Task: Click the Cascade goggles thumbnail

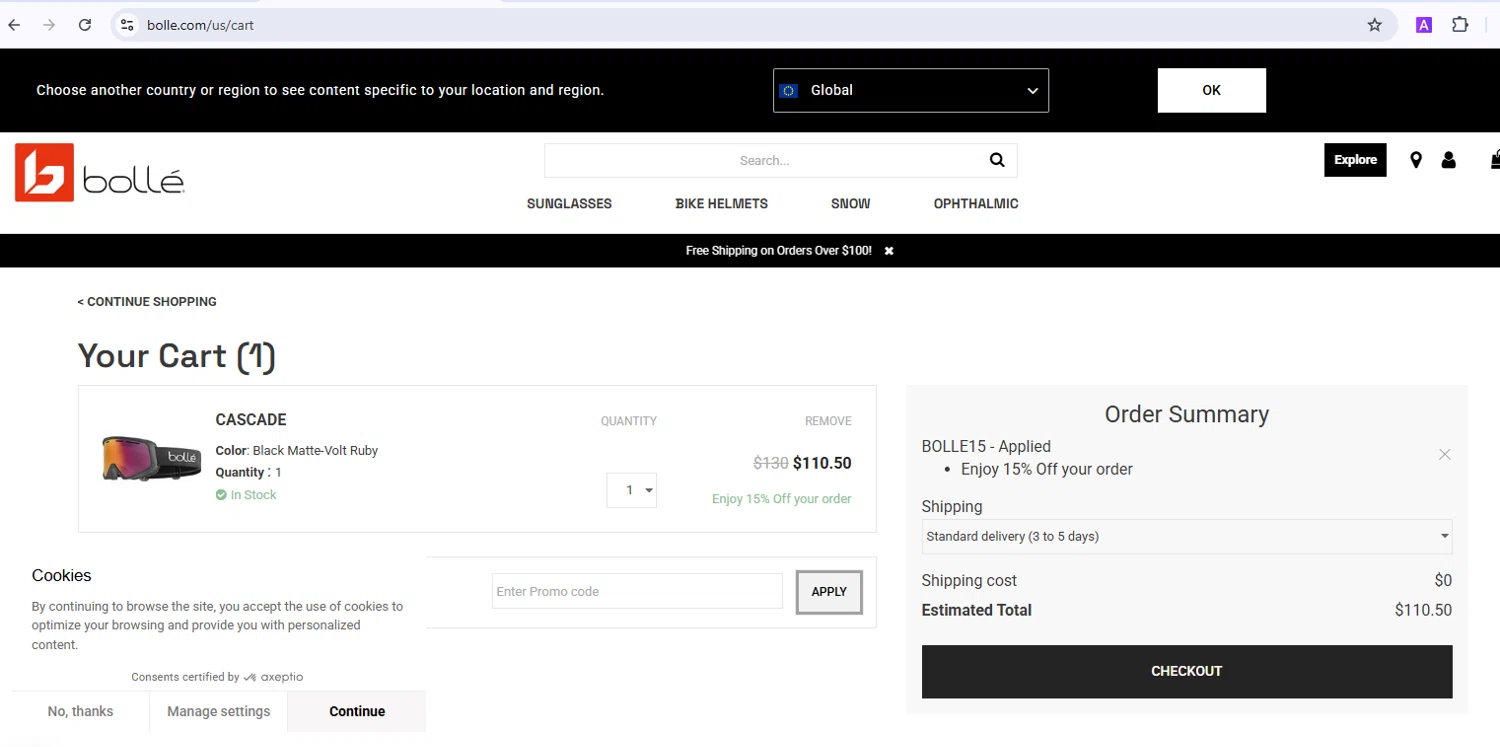Action: click(152, 458)
